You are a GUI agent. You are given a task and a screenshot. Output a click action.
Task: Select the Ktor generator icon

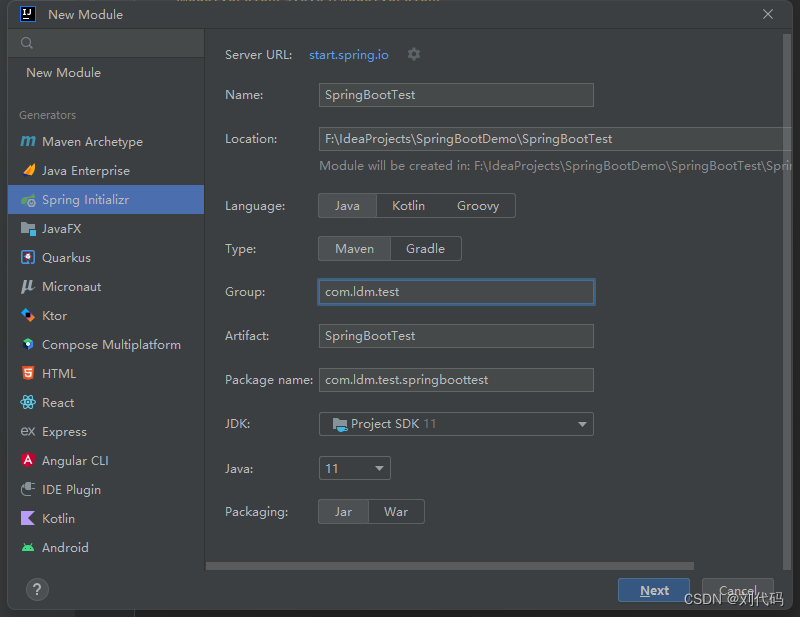click(x=28, y=316)
